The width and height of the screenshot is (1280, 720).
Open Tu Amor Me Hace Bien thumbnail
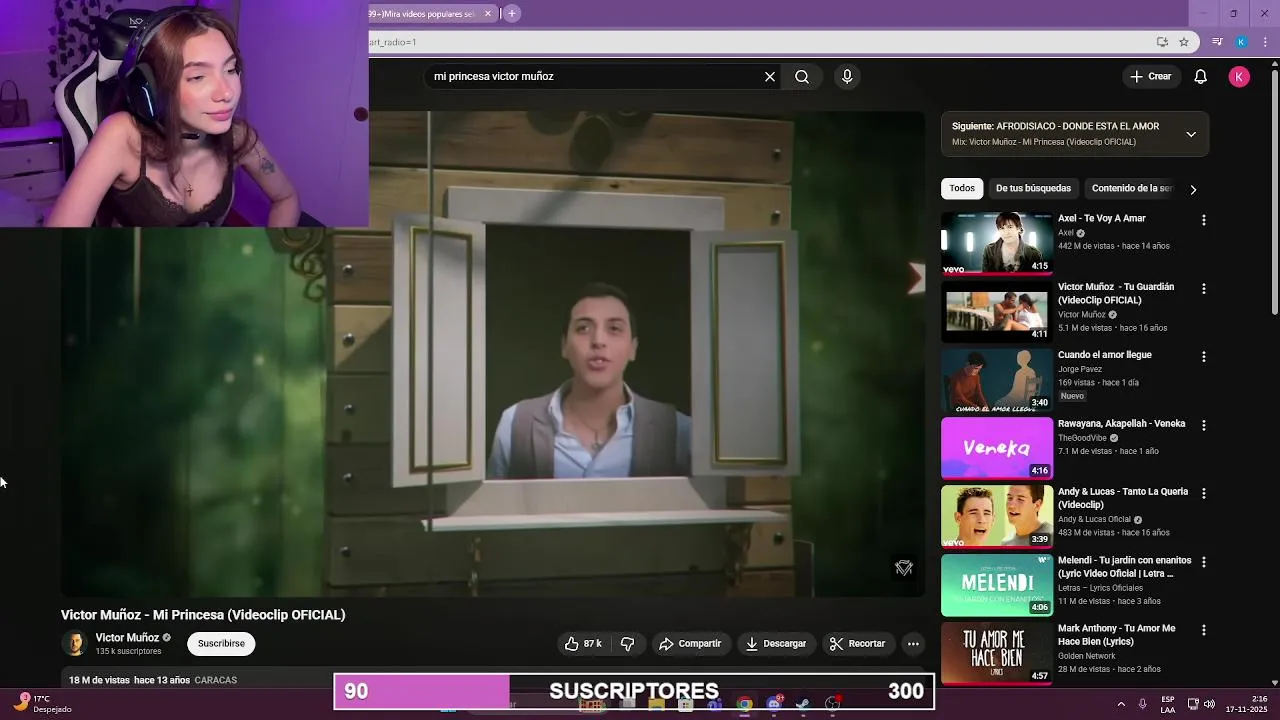point(997,653)
